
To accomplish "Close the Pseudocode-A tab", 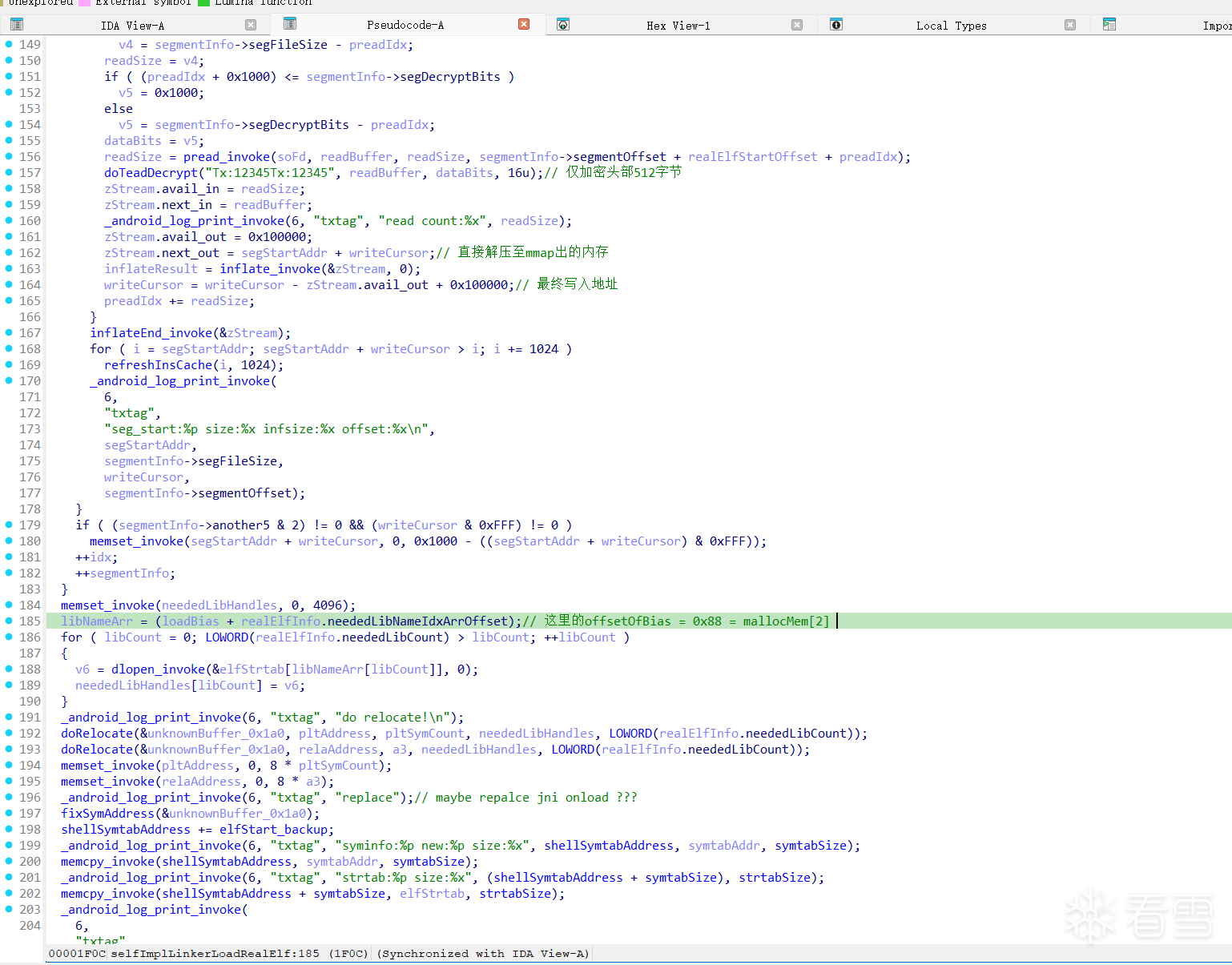I will point(524,24).
